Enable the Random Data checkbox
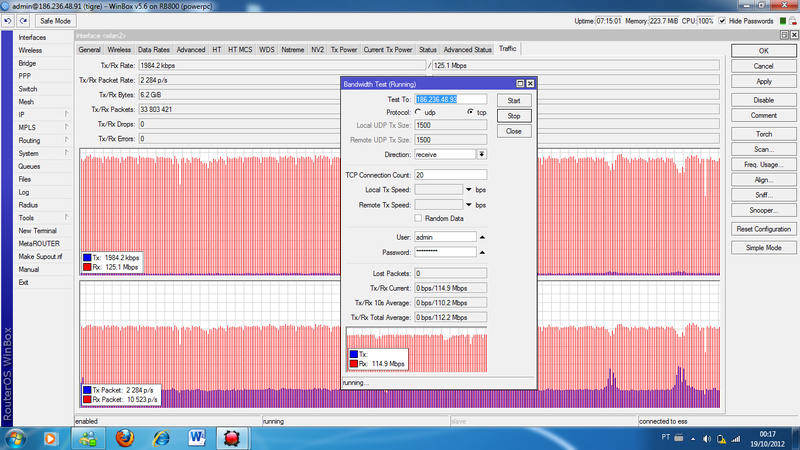The height and width of the screenshot is (450, 800). [418, 218]
